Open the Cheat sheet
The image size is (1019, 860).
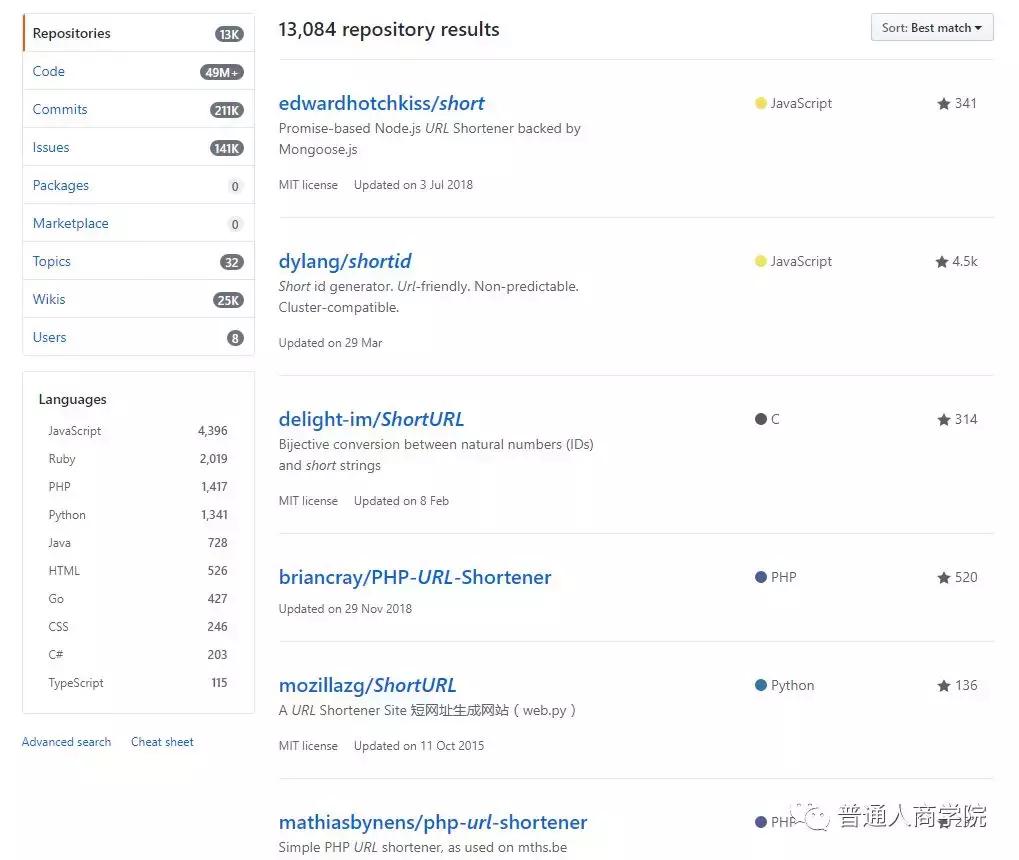(161, 741)
